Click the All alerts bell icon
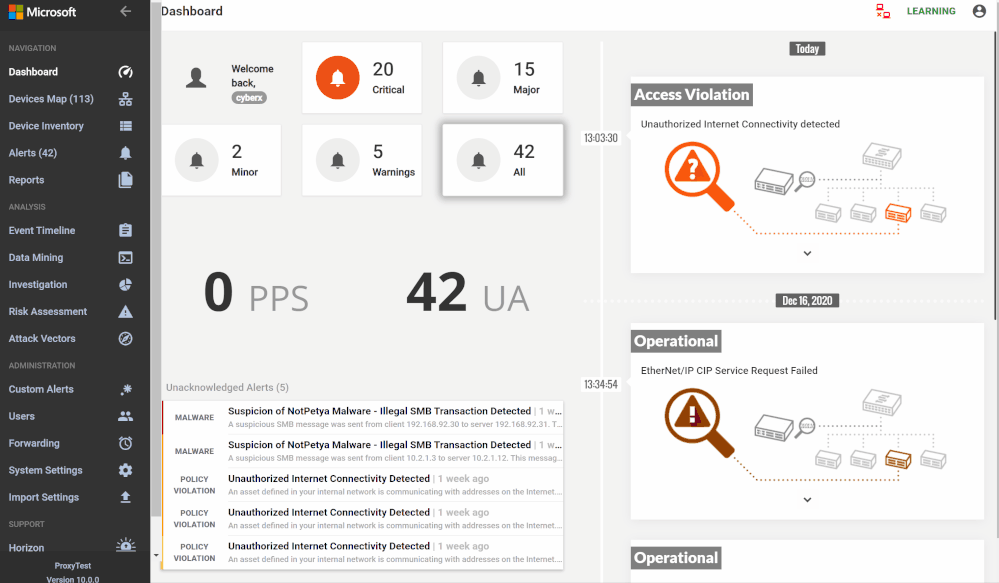Viewport: 999px width, 583px height. (478, 160)
